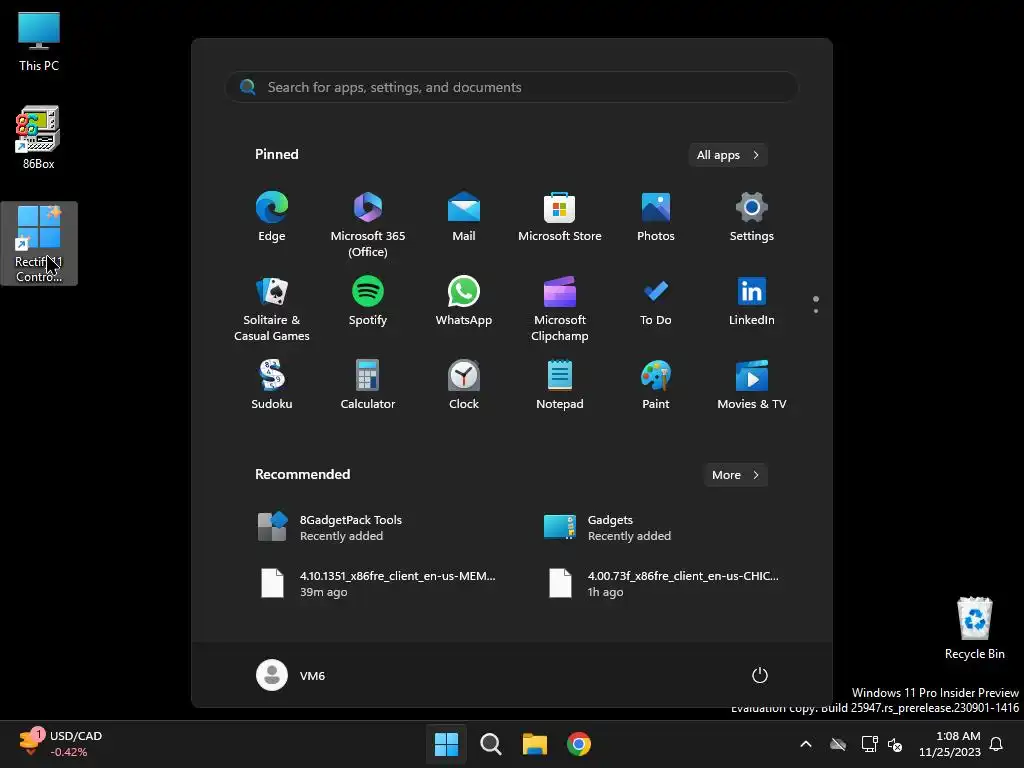Click the muted volume tray icon
The width and height of the screenshot is (1024, 768).
pyautogui.click(x=895, y=744)
